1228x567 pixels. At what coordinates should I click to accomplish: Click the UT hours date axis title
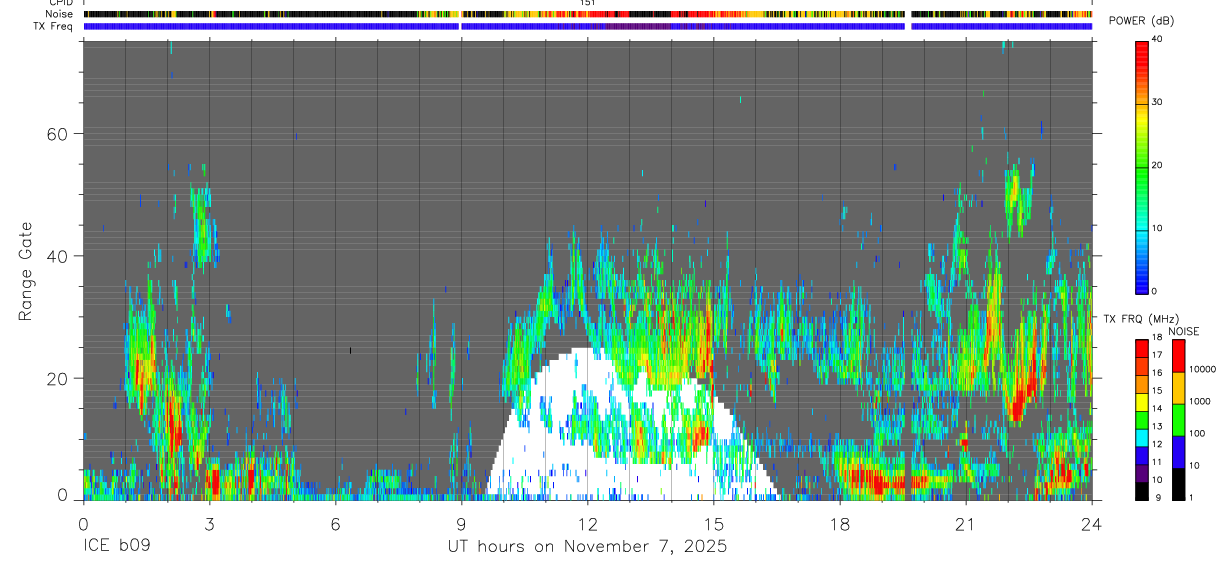[x=587, y=547]
